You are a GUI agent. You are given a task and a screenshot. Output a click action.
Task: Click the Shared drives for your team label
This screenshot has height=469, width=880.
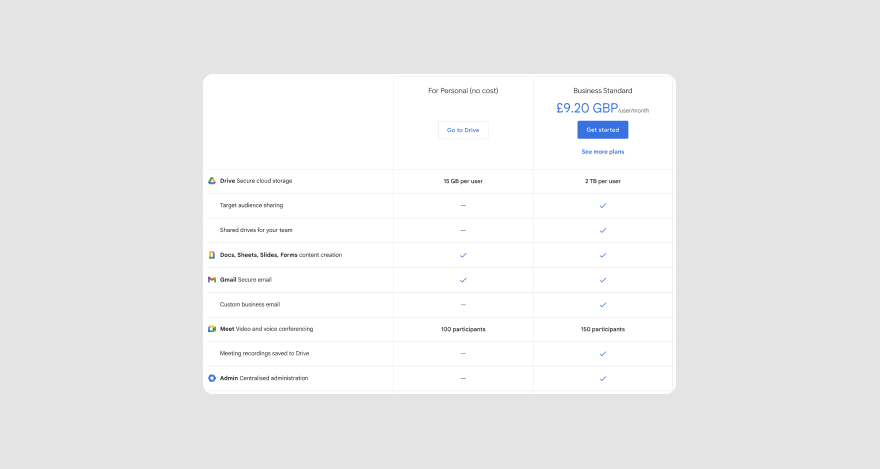point(256,230)
